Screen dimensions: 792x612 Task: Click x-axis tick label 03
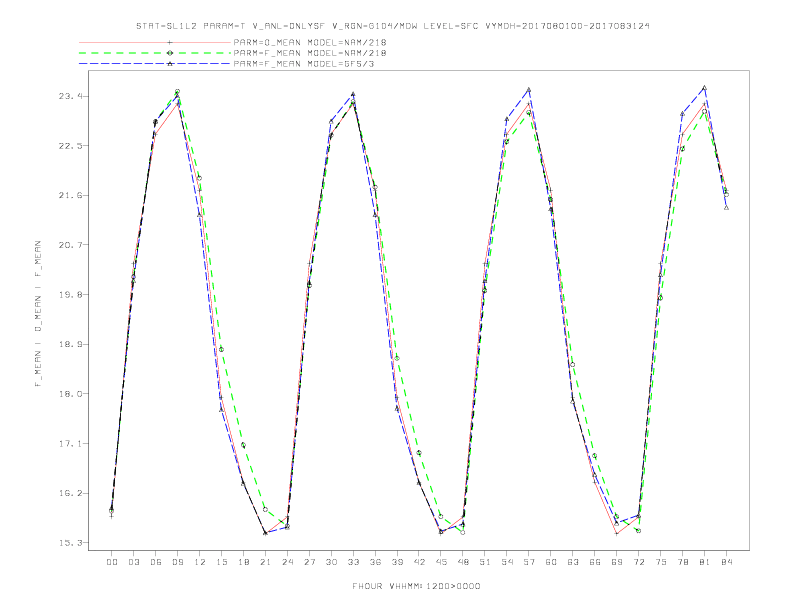tap(133, 562)
